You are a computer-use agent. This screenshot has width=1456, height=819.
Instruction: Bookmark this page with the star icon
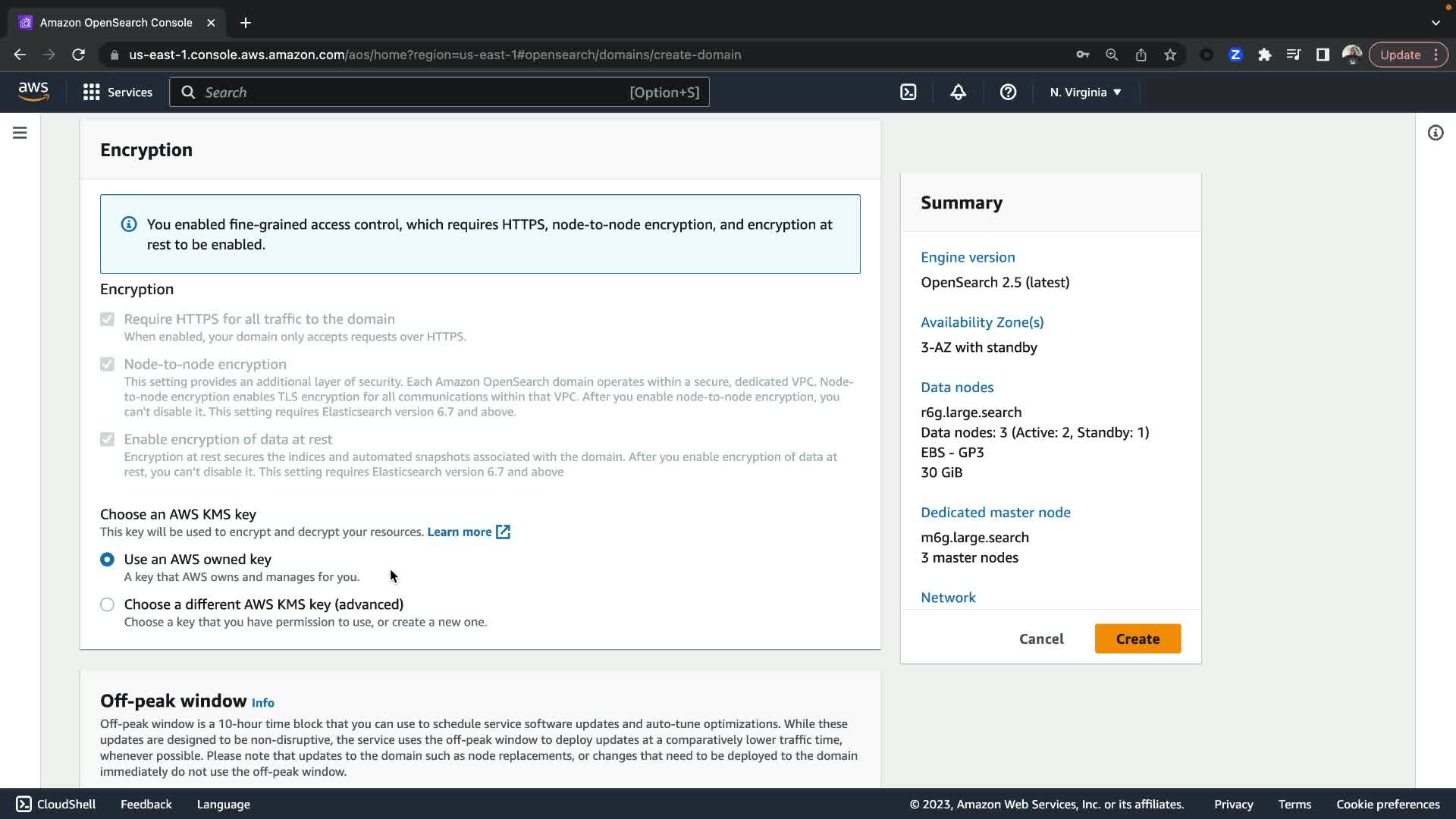pos(1170,55)
